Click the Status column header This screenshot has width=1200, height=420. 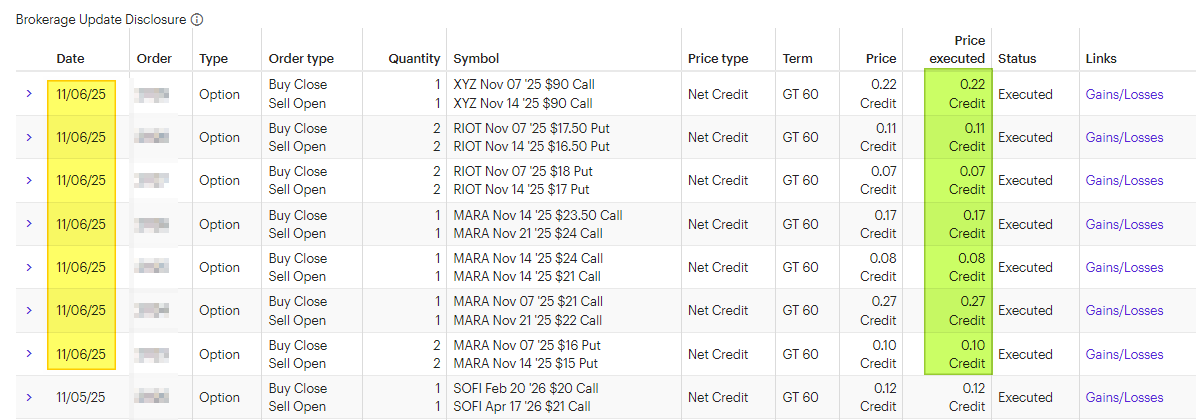click(1017, 59)
